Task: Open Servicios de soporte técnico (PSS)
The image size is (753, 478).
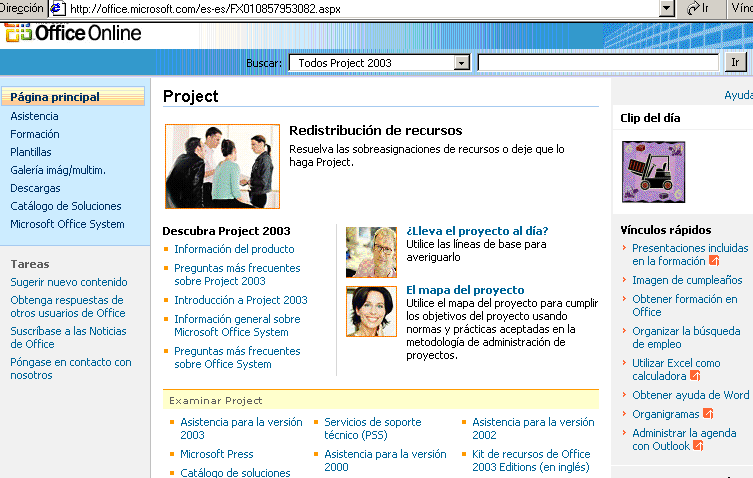Action: click(373, 429)
